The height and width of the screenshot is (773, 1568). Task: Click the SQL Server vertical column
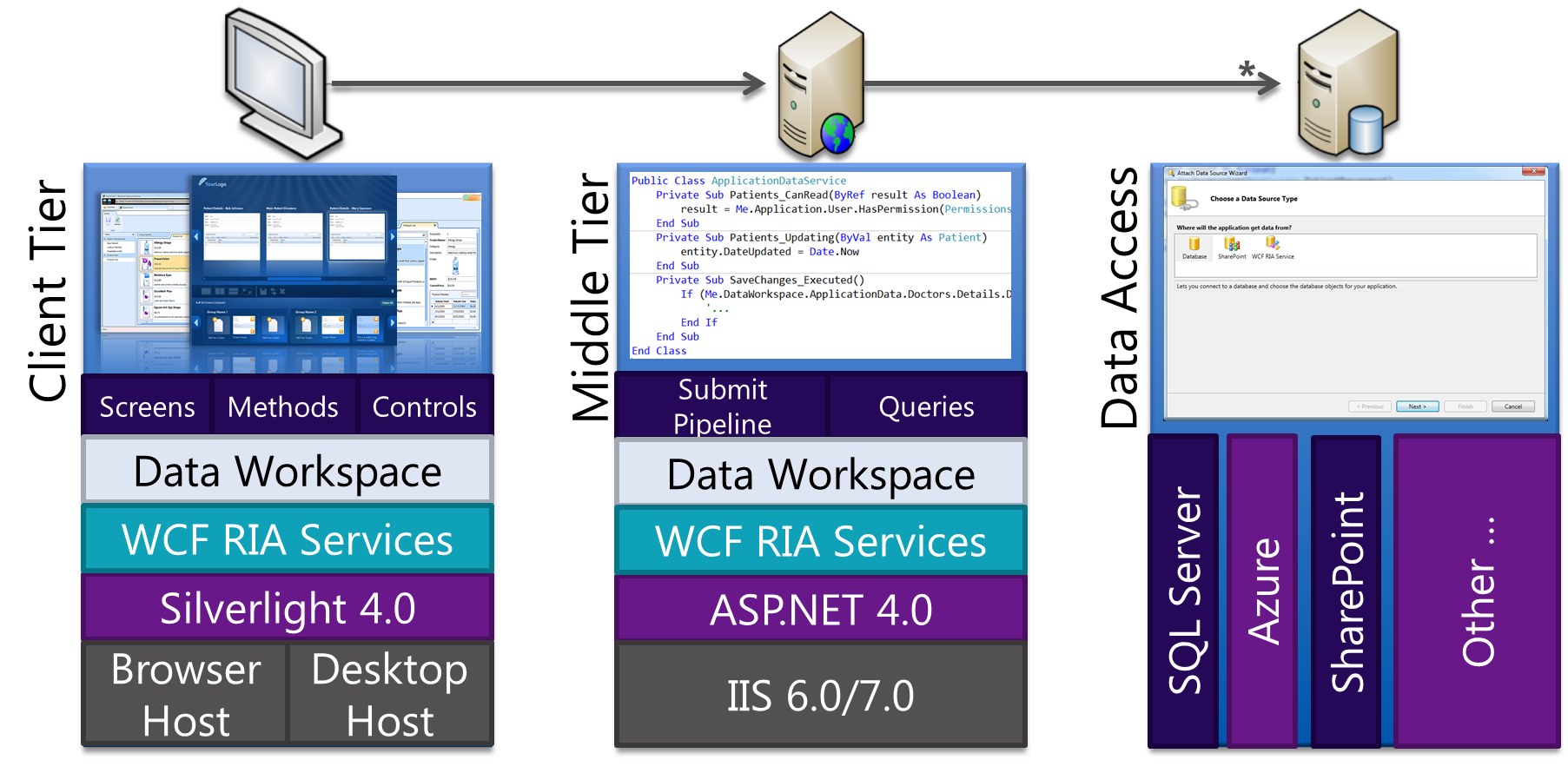pyautogui.click(x=1184, y=591)
